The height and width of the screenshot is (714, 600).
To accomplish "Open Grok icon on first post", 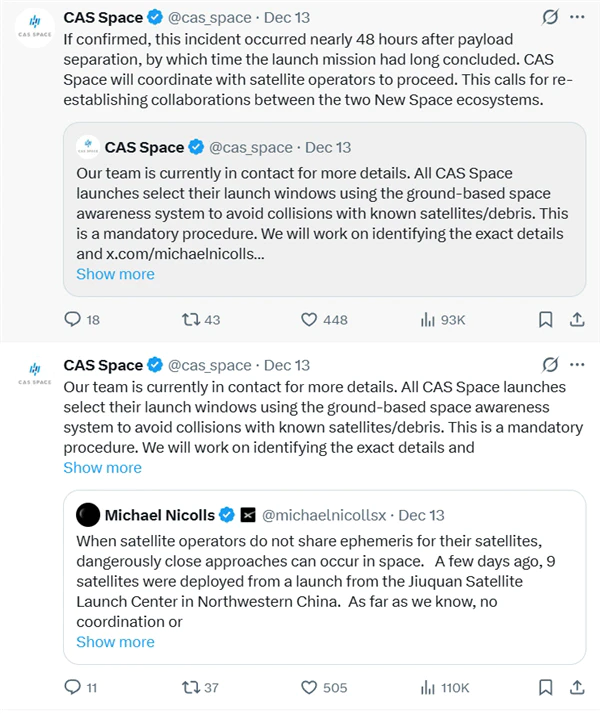I will point(549,17).
